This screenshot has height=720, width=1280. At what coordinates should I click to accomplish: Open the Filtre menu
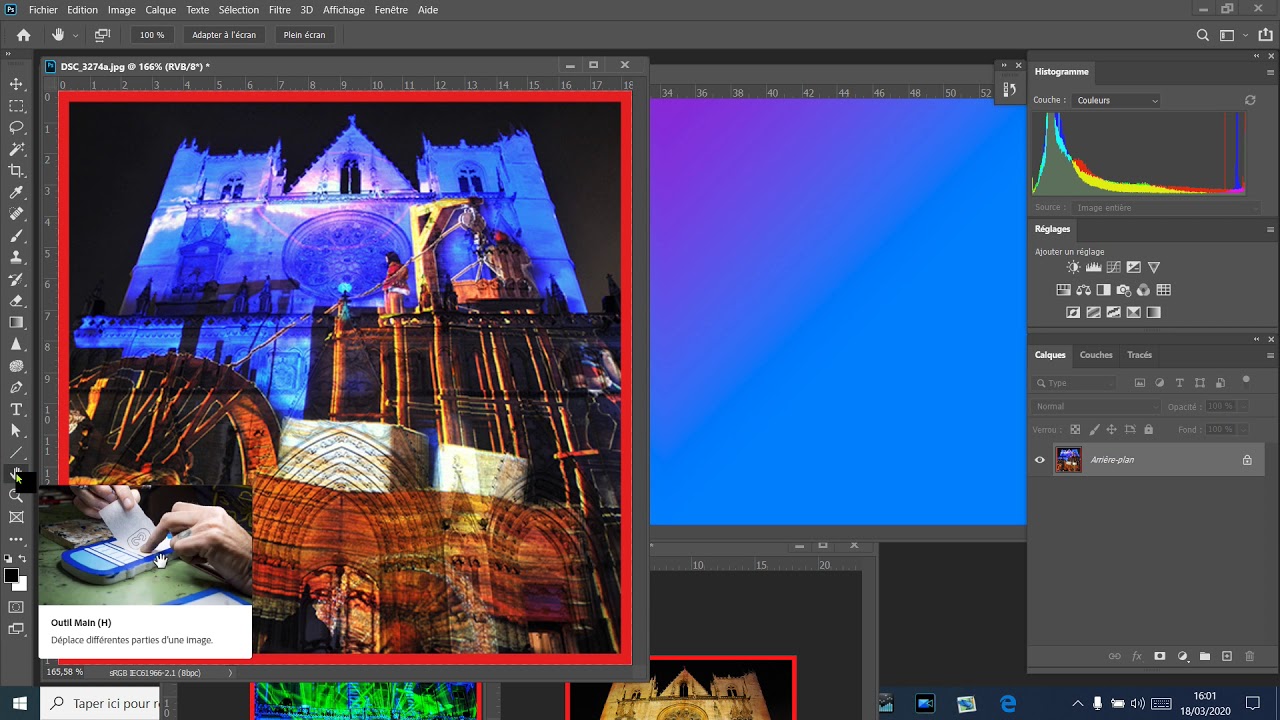pos(280,10)
